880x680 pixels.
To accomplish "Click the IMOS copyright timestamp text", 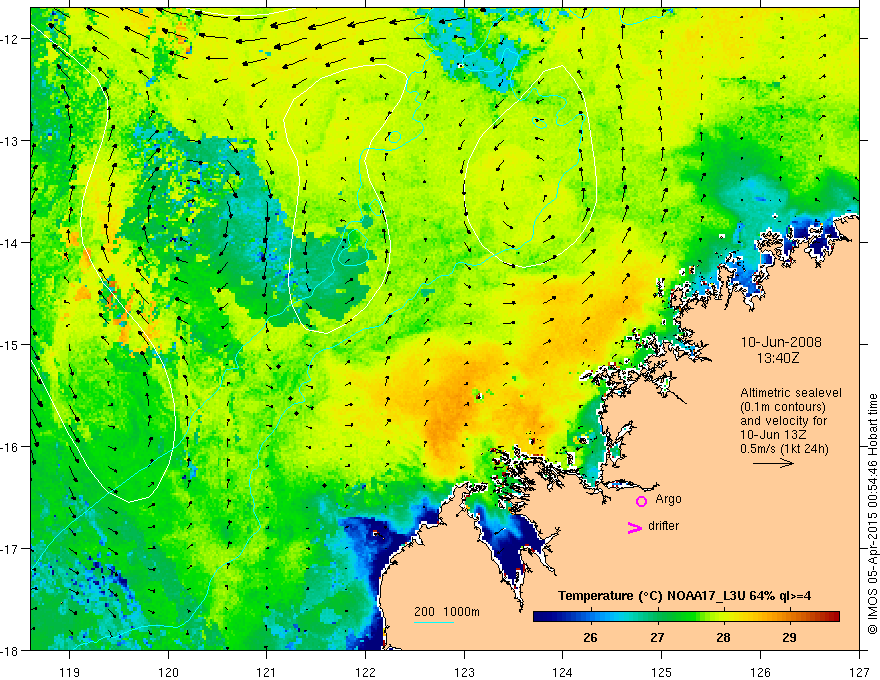I will pos(872,514).
